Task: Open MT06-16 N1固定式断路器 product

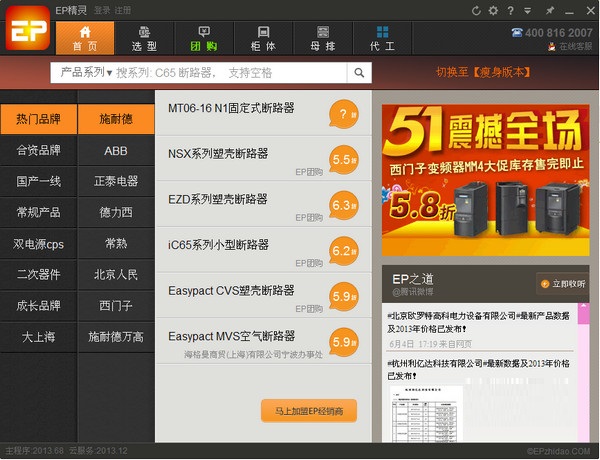Action: click(231, 108)
